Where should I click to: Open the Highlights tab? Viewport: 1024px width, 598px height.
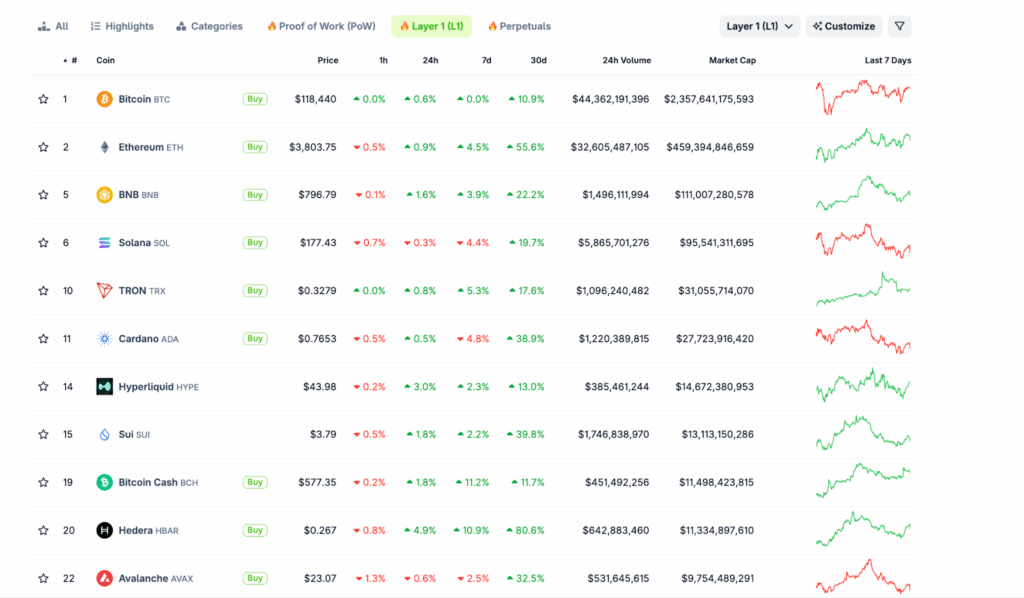coord(122,26)
